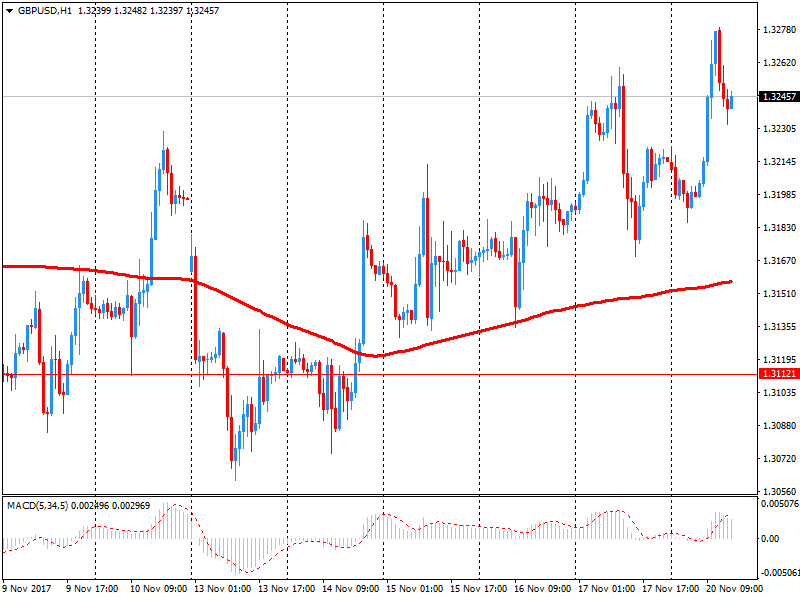Click the GBPUSD,H1 chart title text
The width and height of the screenshot is (800, 600).
tap(45, 11)
